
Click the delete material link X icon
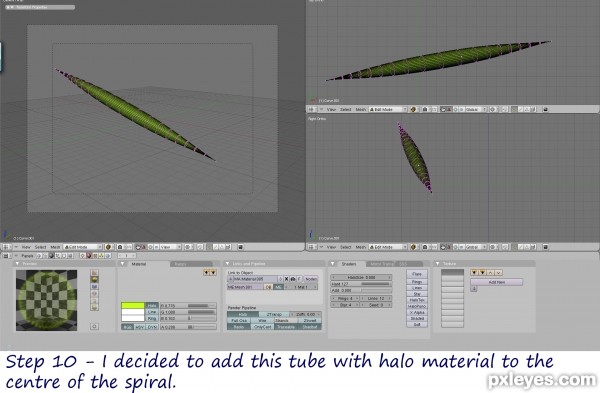point(287,279)
